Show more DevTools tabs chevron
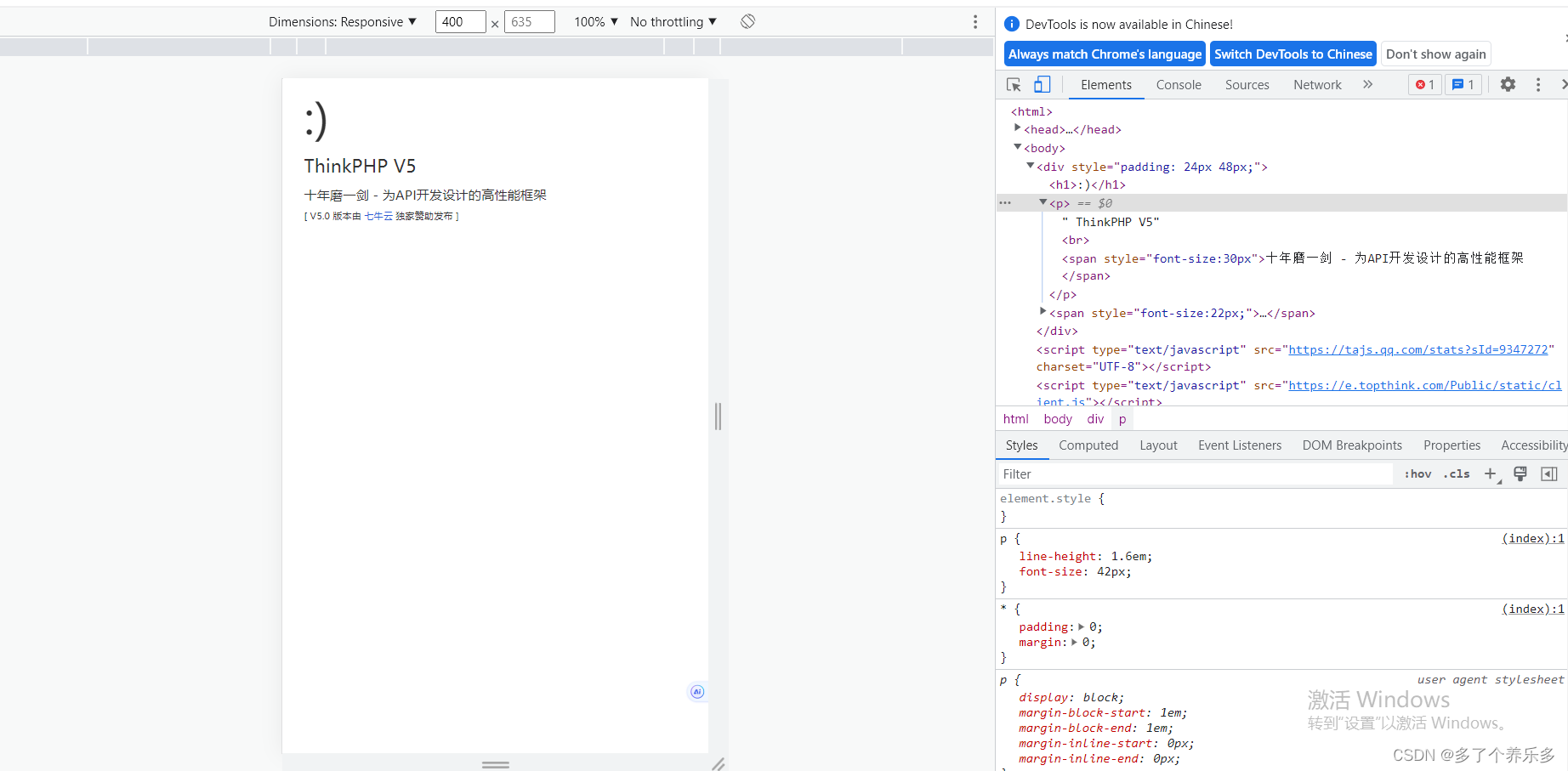The width and height of the screenshot is (1568, 771). point(1367,84)
